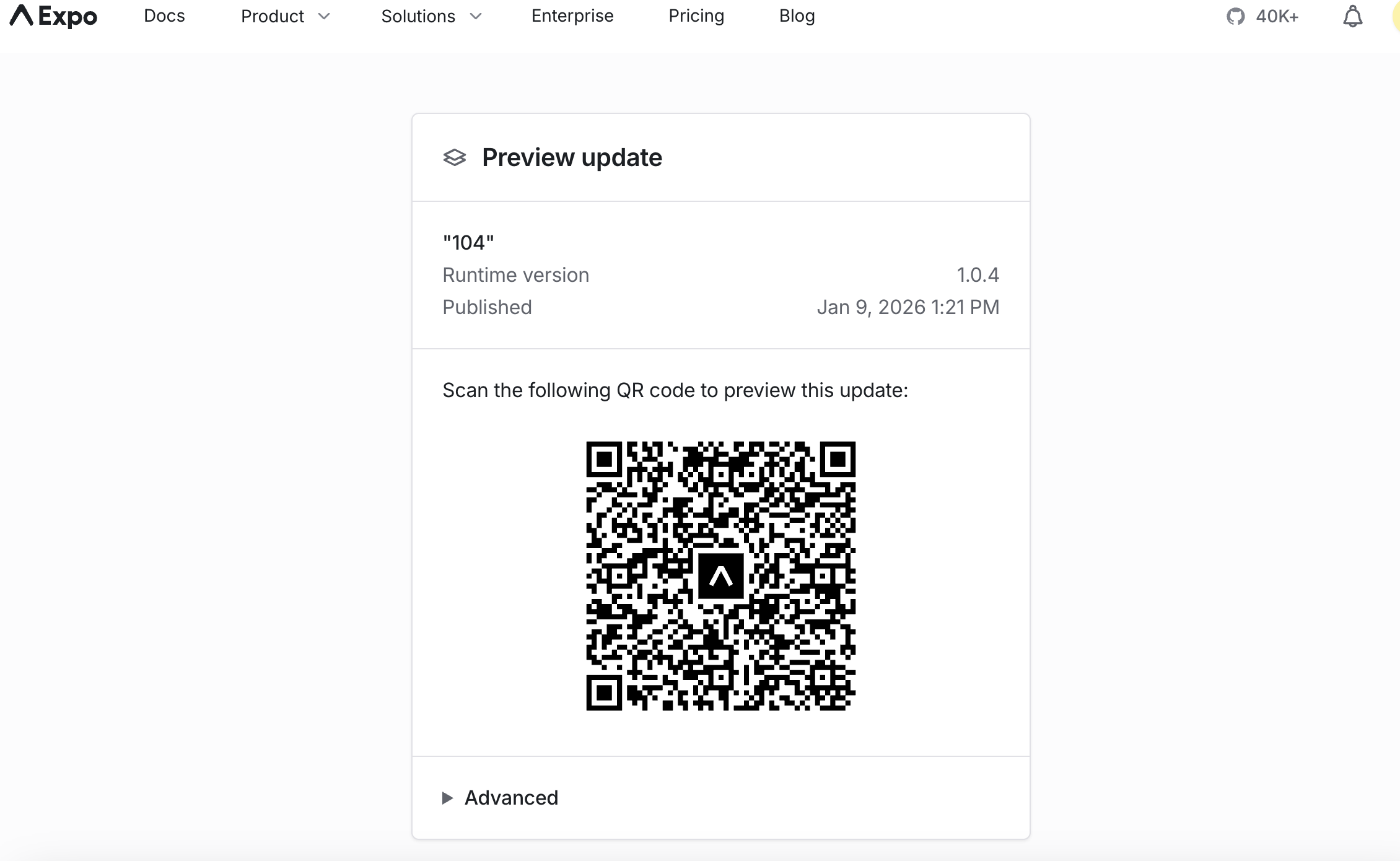Click the Expo wordmark text
This screenshot has width=1400, height=861.
pyautogui.click(x=68, y=17)
